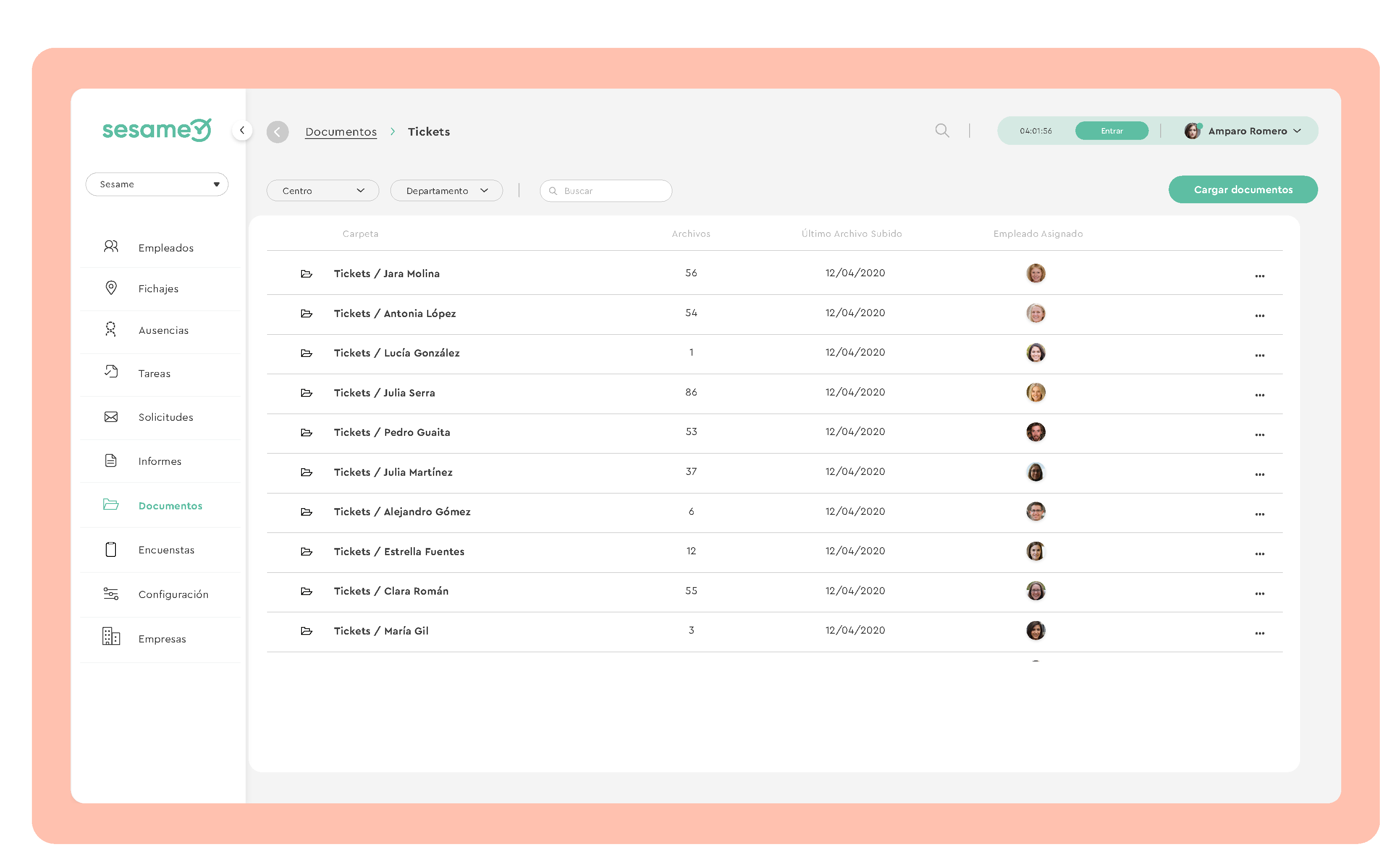
Task: Click the Entrar clock-in button
Action: point(1111,131)
